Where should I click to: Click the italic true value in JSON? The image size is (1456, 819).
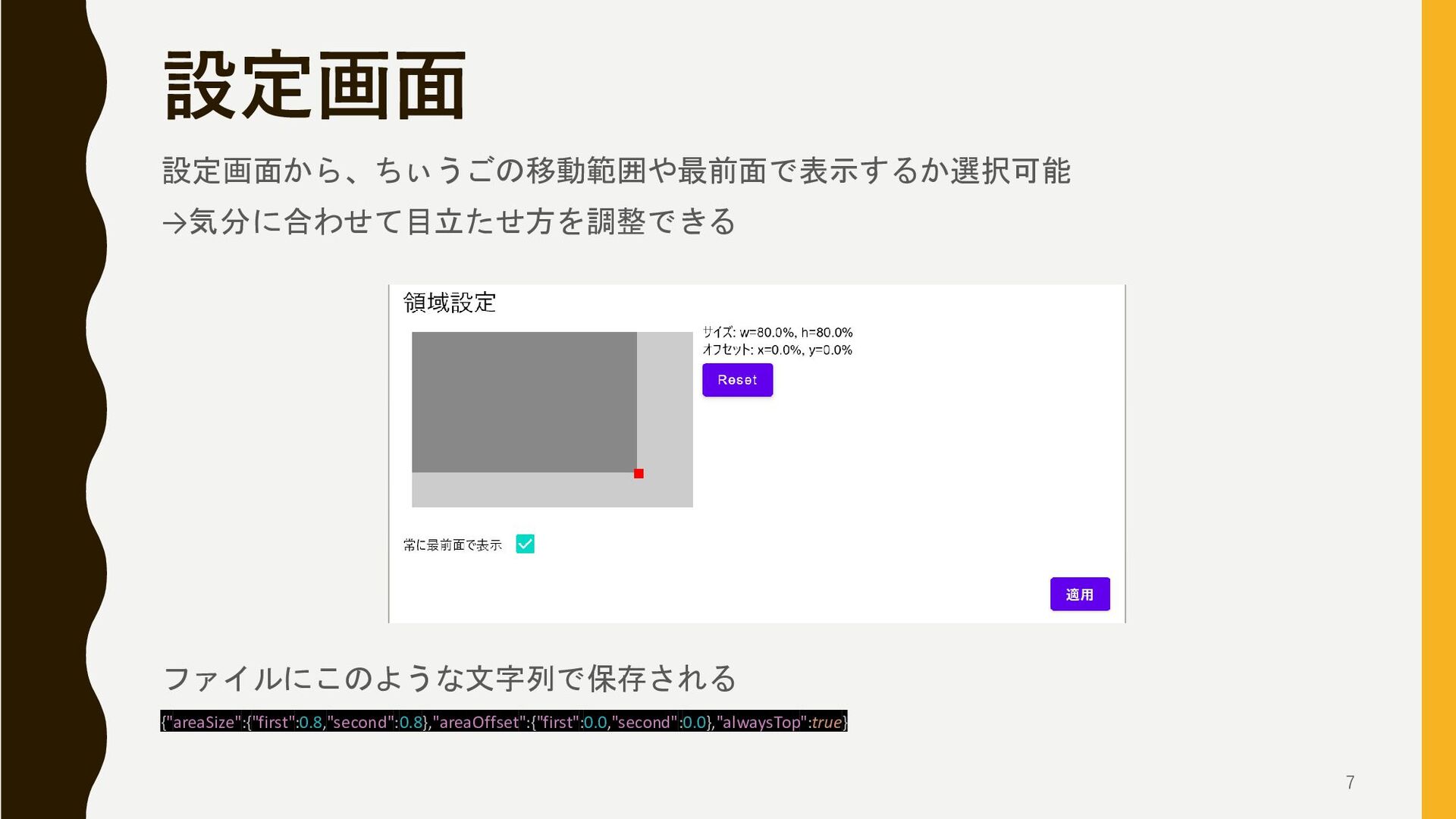tap(826, 722)
